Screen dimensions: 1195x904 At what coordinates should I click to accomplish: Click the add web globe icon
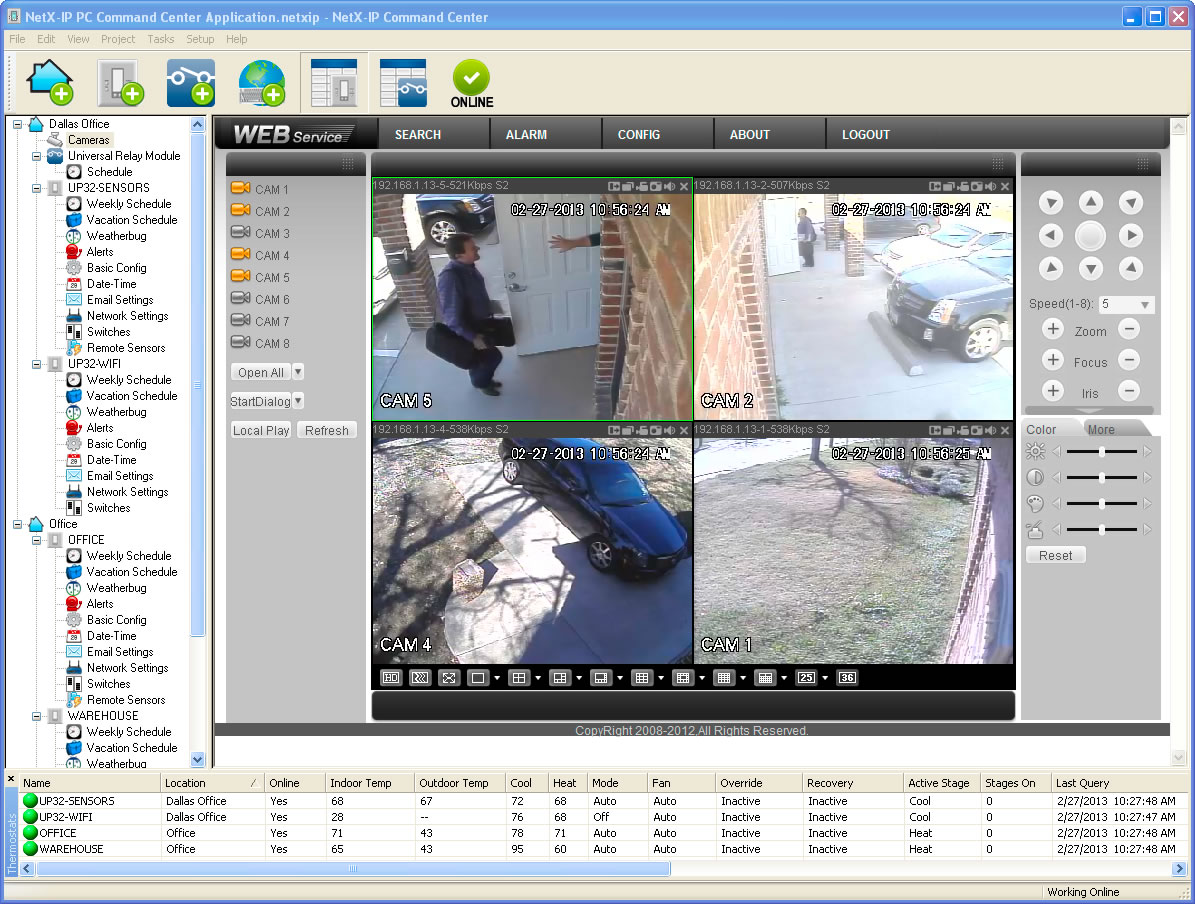tap(261, 82)
